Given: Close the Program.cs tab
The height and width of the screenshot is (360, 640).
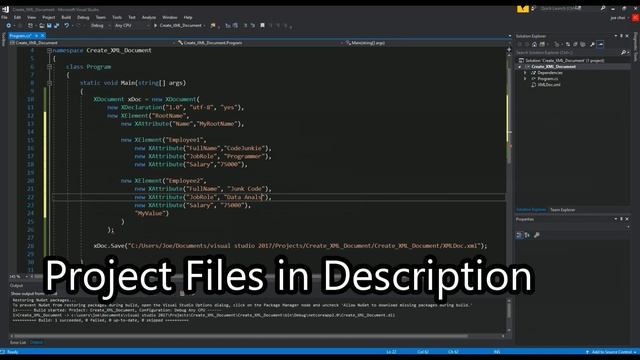Looking at the screenshot, I should tap(42, 36).
